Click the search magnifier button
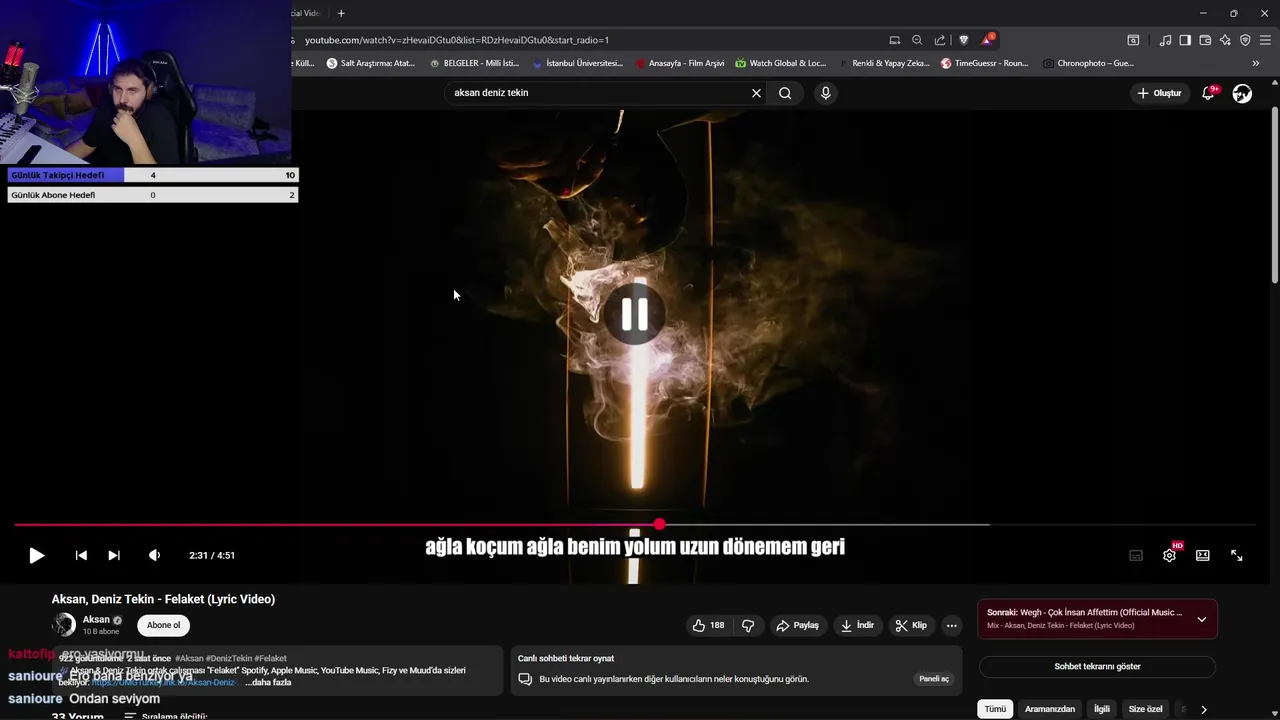 (x=785, y=93)
